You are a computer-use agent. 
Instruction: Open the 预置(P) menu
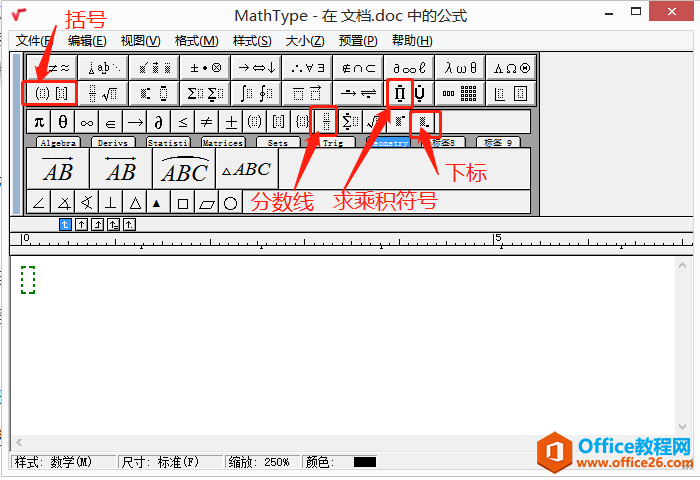pyautogui.click(x=358, y=41)
